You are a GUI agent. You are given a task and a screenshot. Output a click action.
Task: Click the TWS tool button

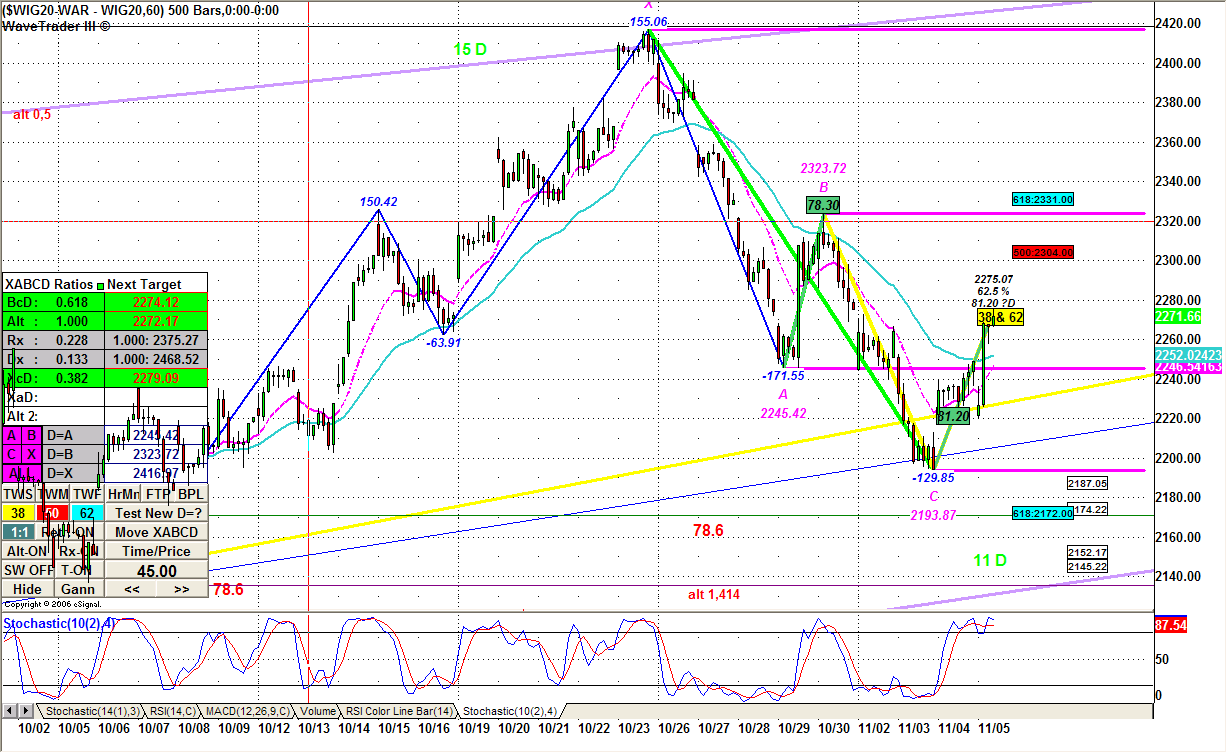[x=18, y=494]
